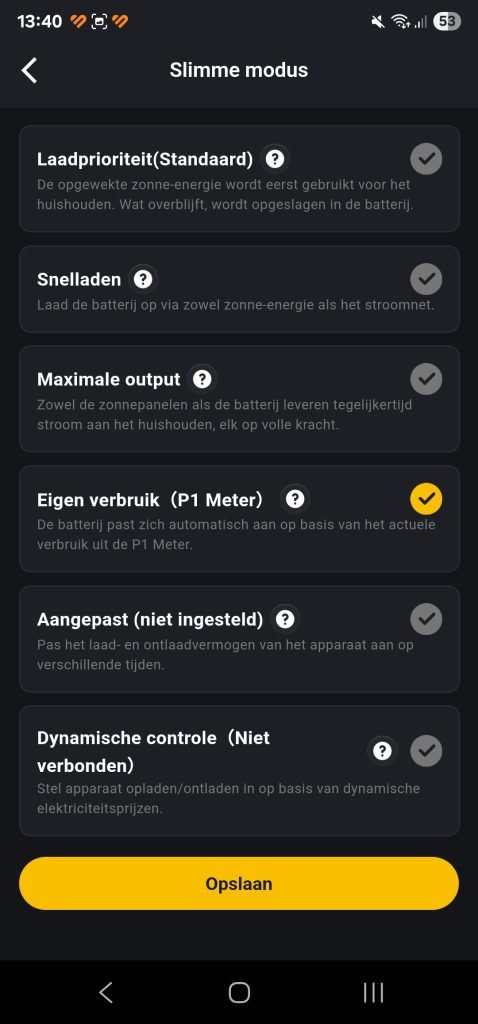
Task: Open help for Laadprioriteit(Standaard)
Action: [276, 159]
